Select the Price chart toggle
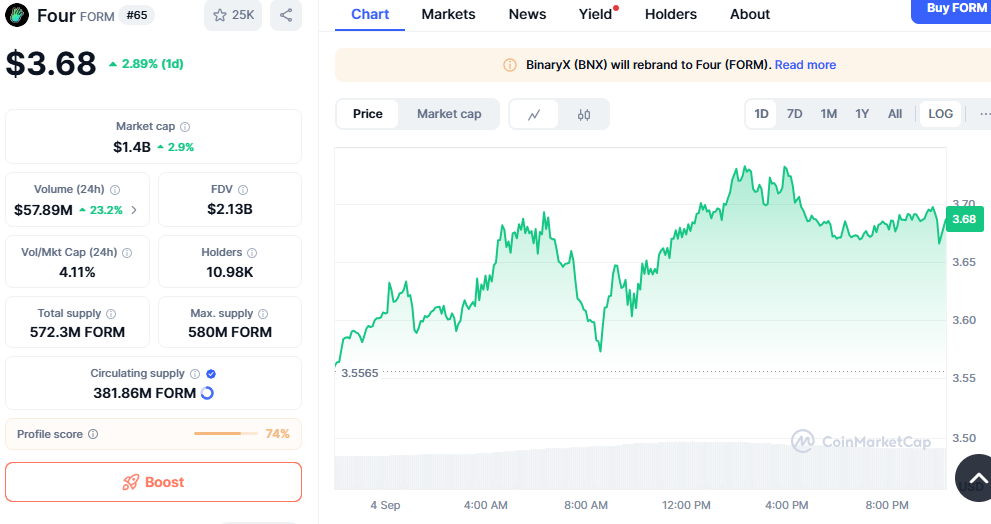The height and width of the screenshot is (524, 991). pos(368,114)
